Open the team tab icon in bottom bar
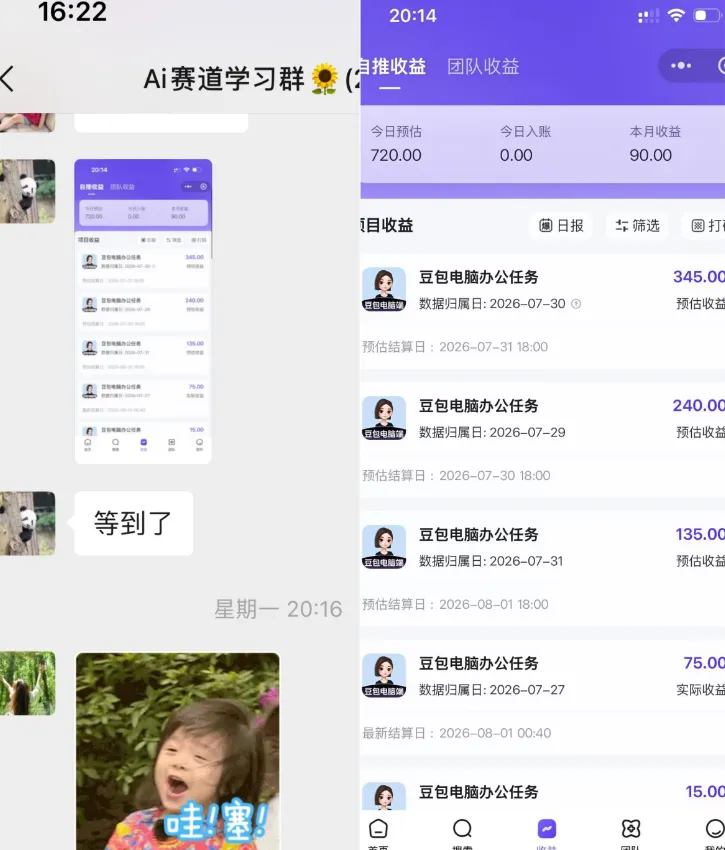 [x=631, y=829]
